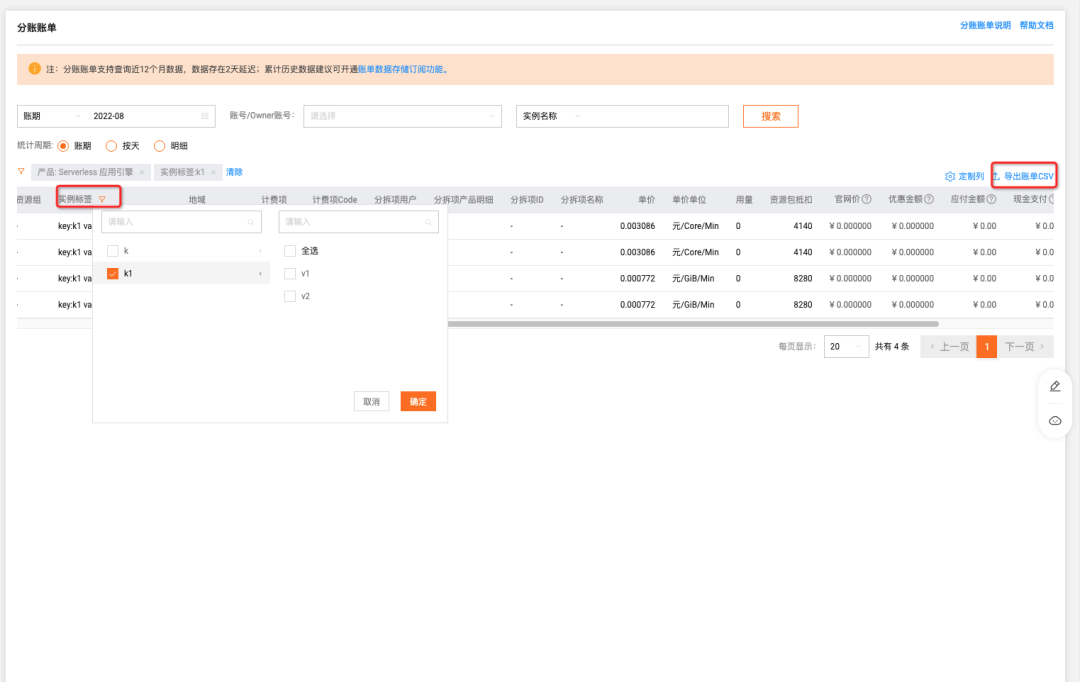
Task: Open 账号/Owner账号 select dropdown
Action: tap(402, 116)
